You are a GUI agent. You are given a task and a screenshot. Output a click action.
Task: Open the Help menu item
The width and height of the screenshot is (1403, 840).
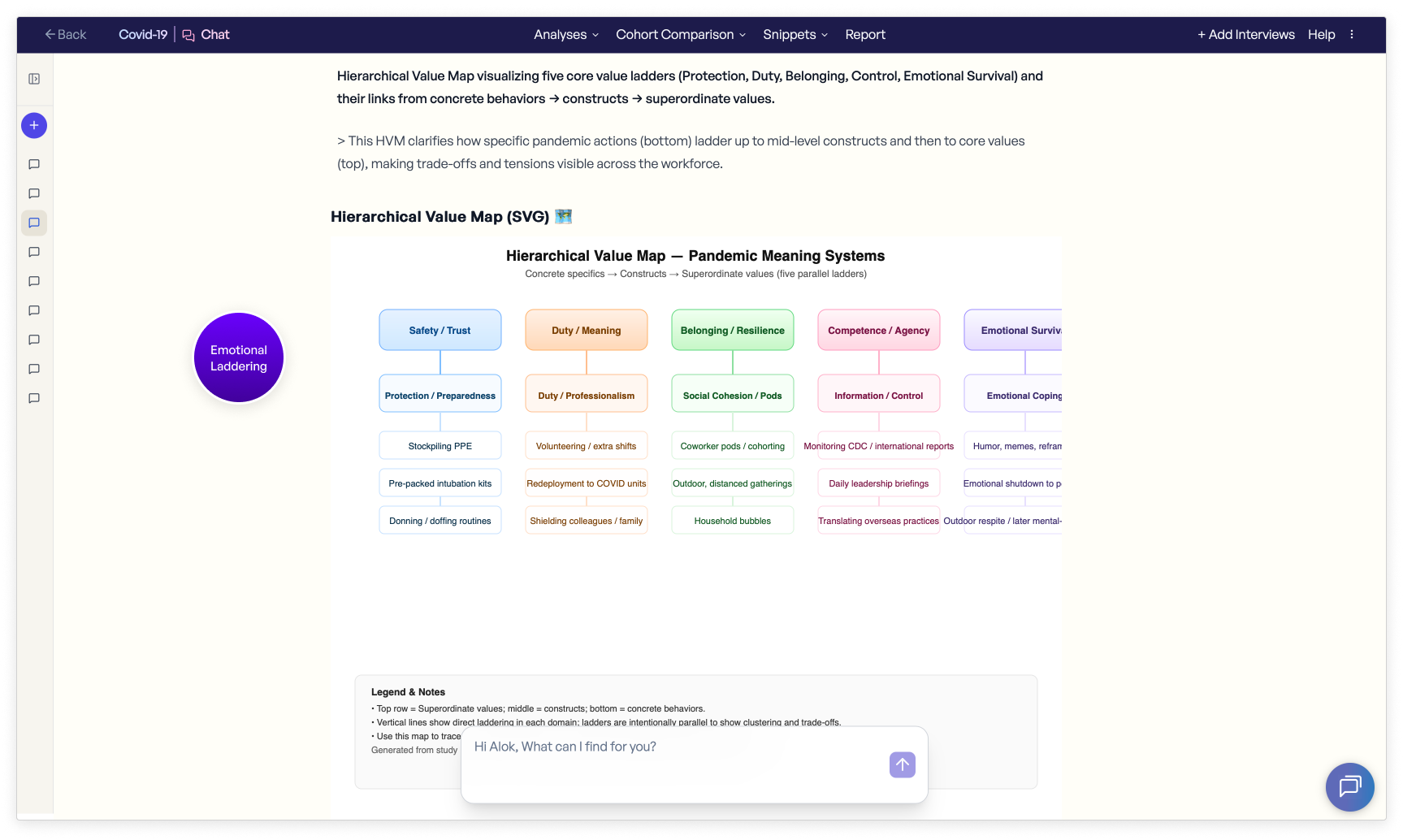point(1321,35)
